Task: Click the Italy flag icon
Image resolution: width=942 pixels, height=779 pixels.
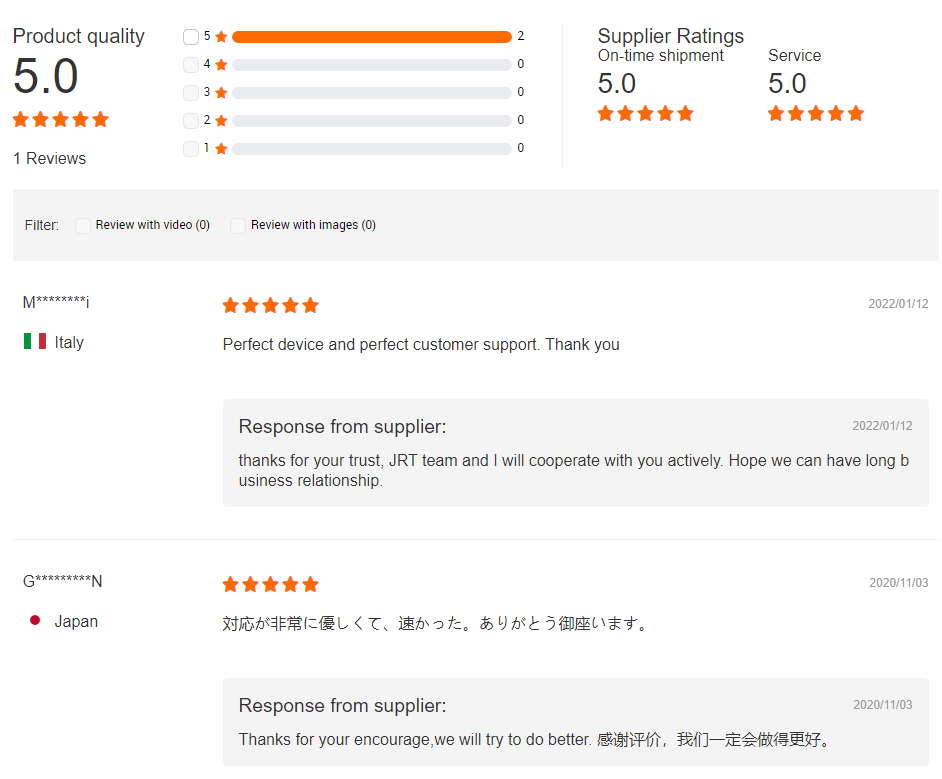Action: tap(35, 341)
